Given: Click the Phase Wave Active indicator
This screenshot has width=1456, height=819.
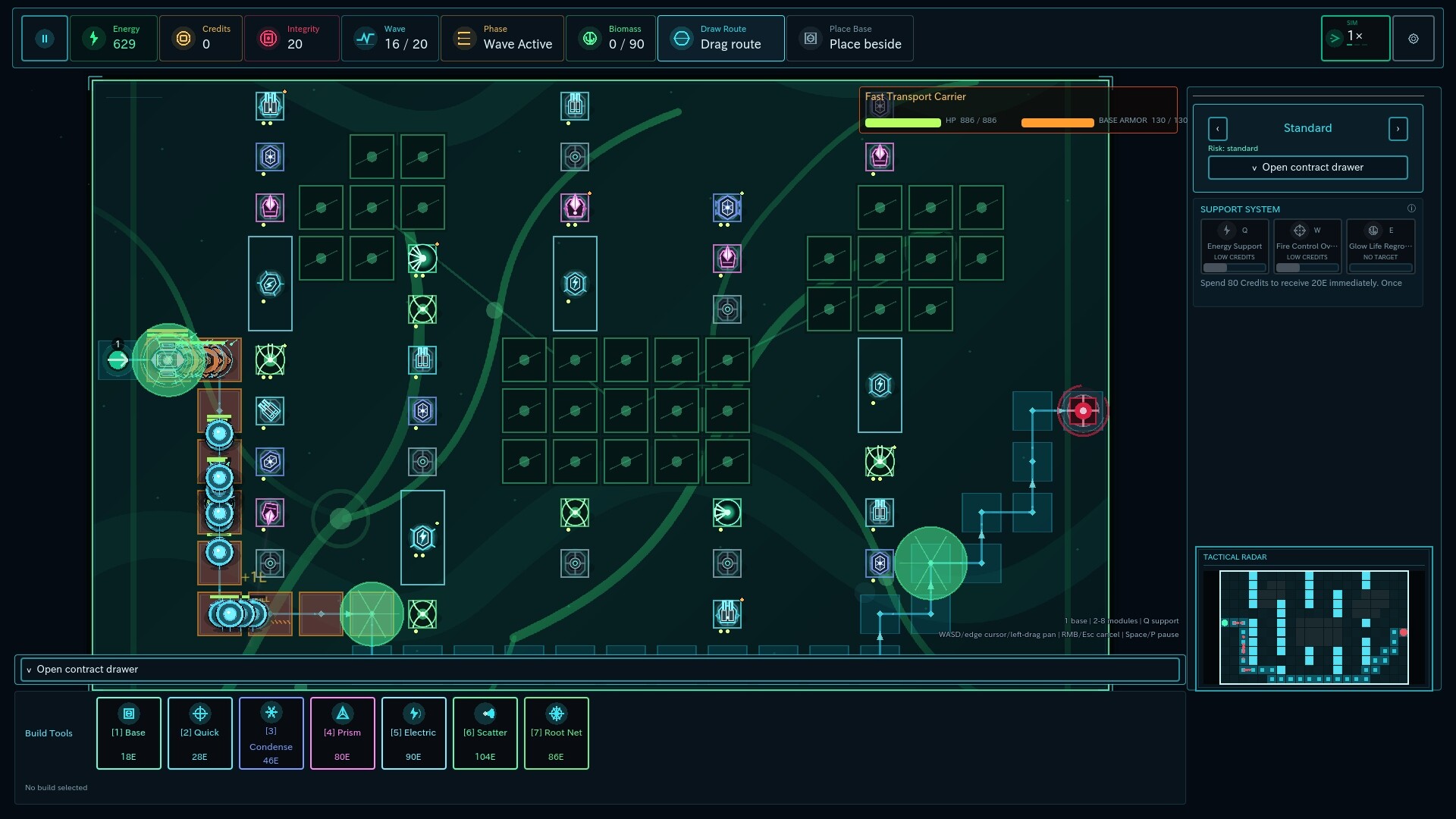Looking at the screenshot, I should [502, 38].
